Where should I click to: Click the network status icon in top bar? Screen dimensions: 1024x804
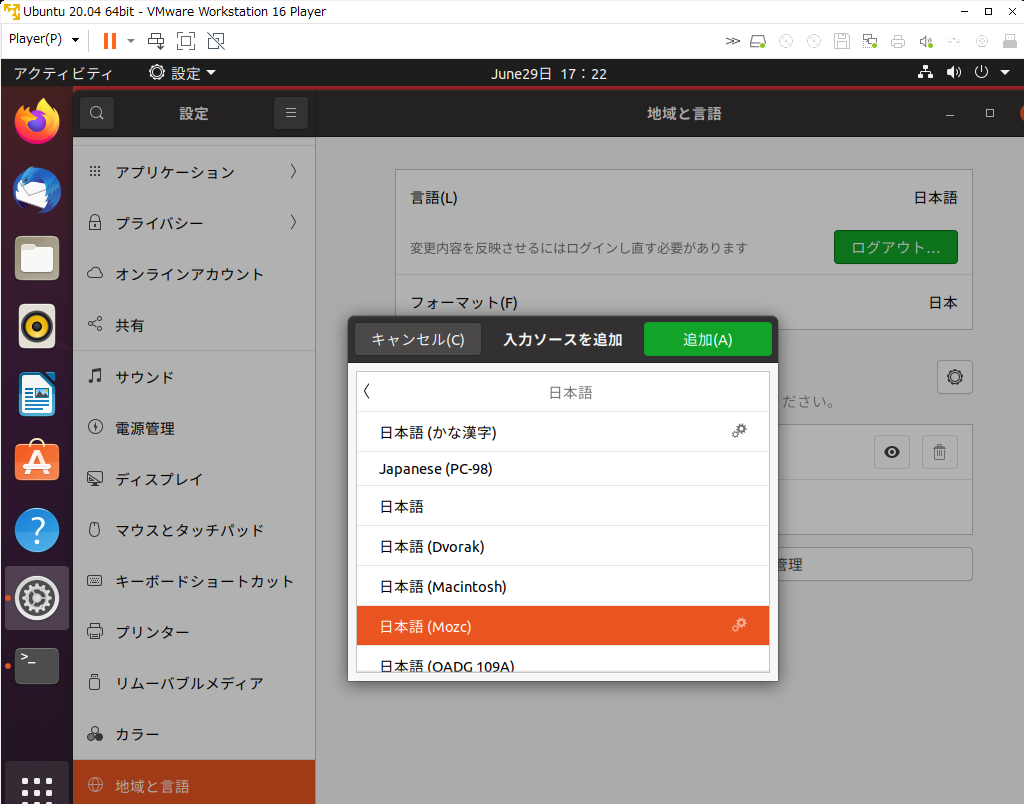pyautogui.click(x=925, y=72)
